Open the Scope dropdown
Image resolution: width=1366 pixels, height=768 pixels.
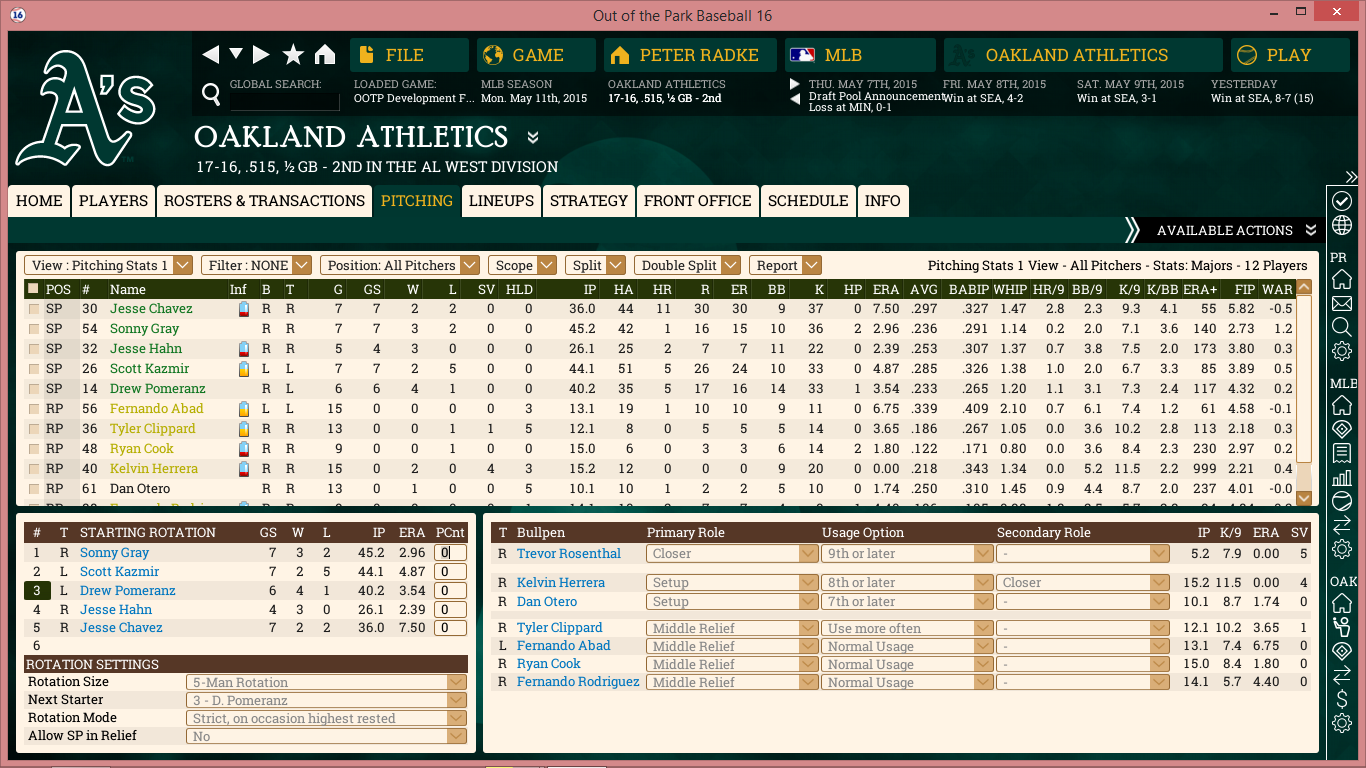coord(522,265)
